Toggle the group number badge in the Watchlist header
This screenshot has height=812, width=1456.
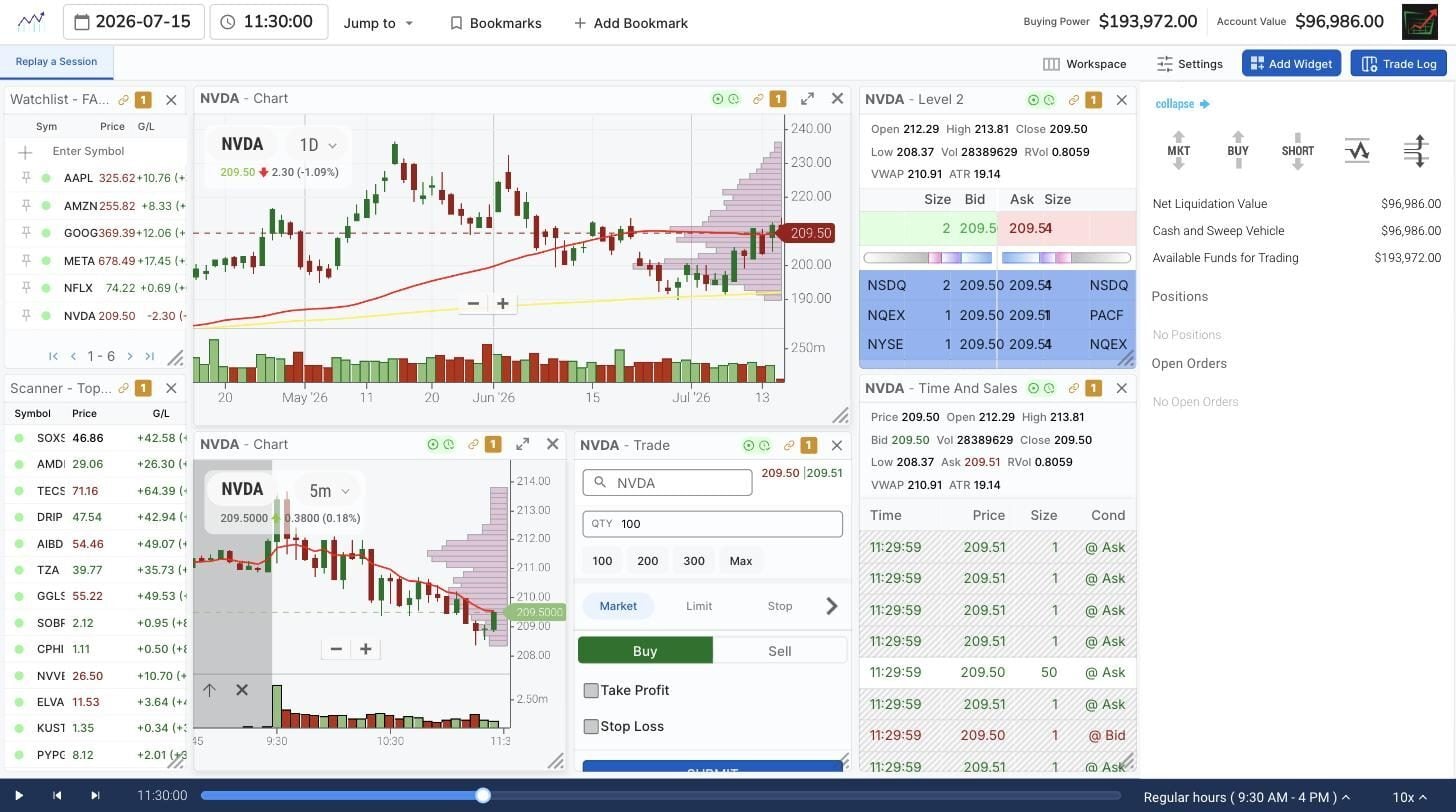[143, 100]
